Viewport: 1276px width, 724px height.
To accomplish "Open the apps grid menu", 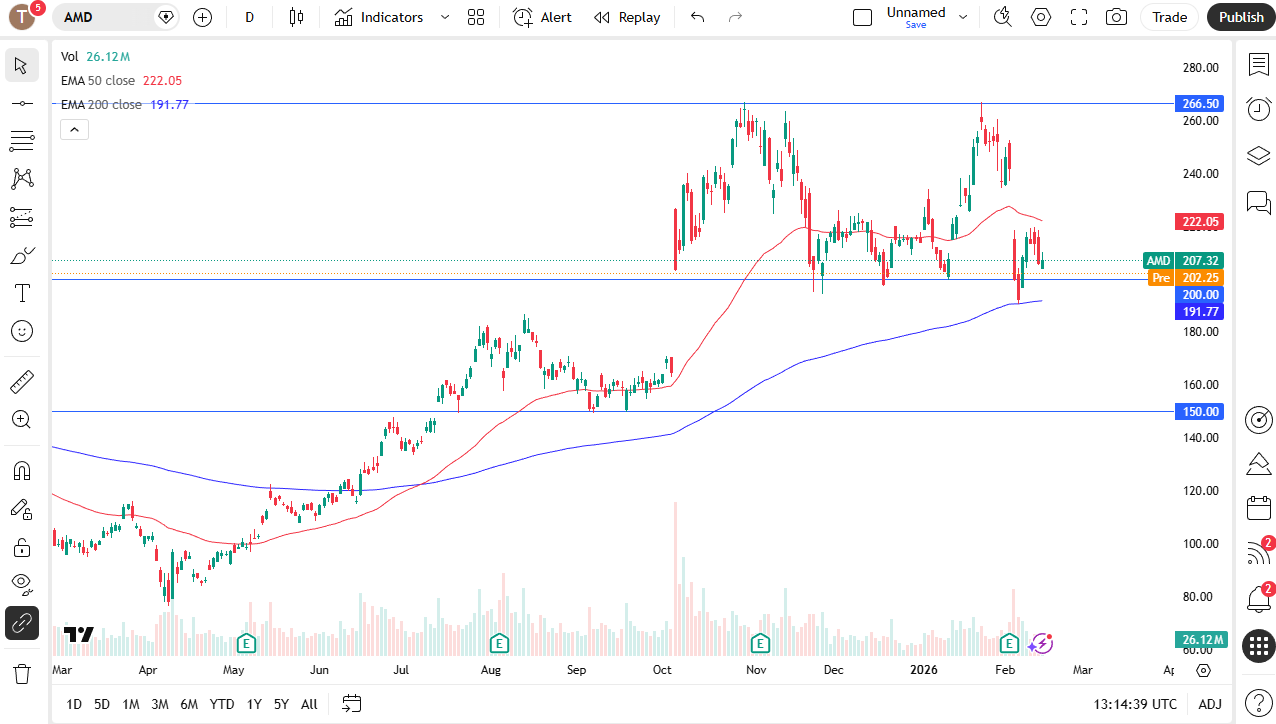I will [1258, 646].
